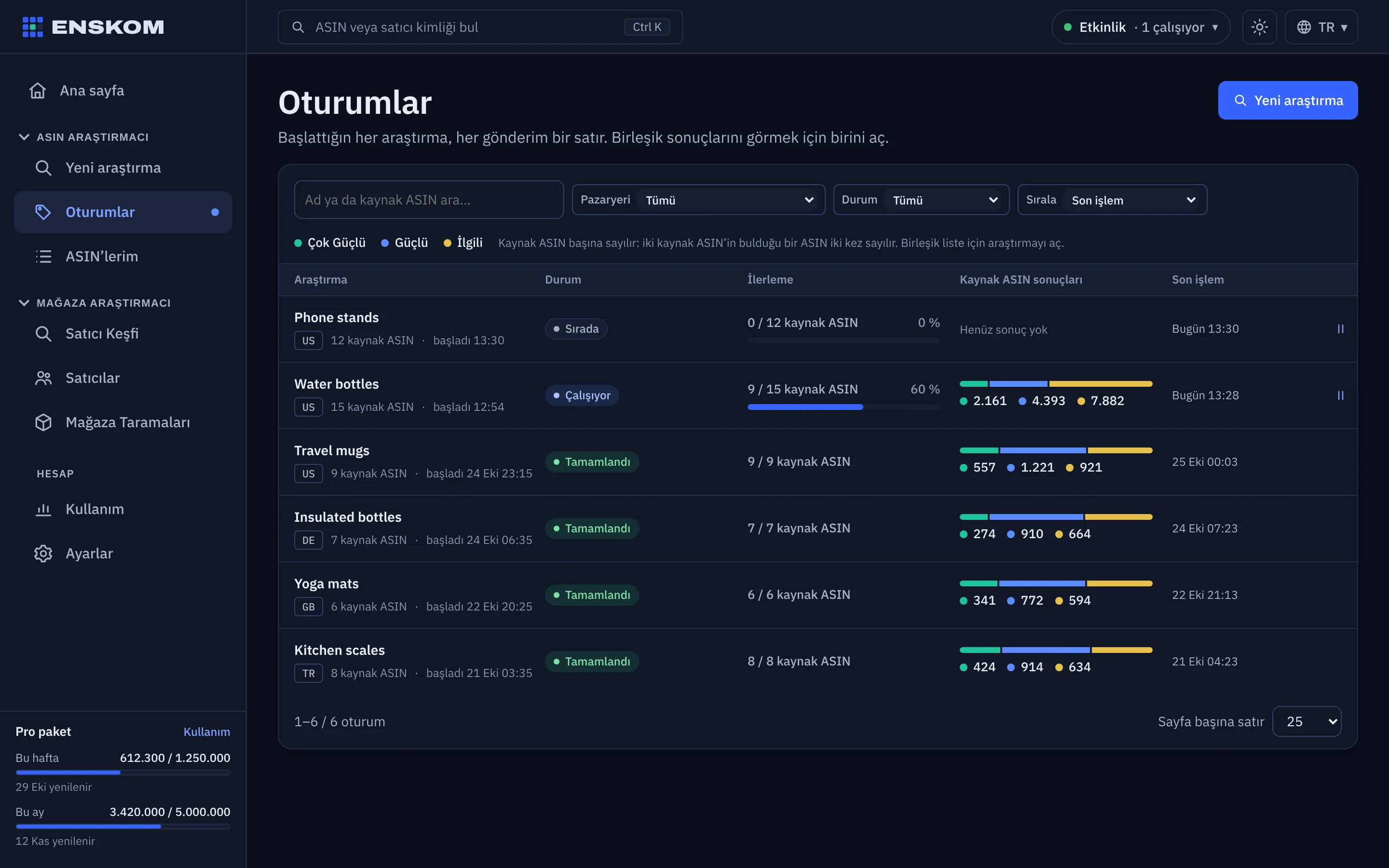The height and width of the screenshot is (868, 1389).
Task: Click the Sırada status badge
Action: pyautogui.click(x=576, y=329)
